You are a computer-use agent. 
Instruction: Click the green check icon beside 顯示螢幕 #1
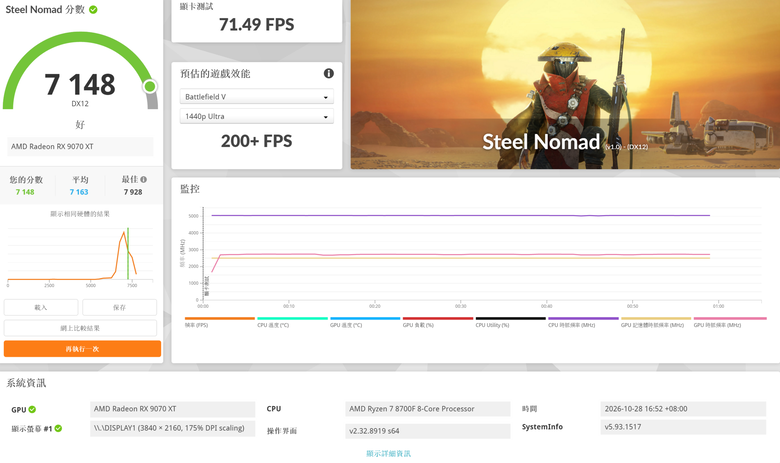(58, 428)
